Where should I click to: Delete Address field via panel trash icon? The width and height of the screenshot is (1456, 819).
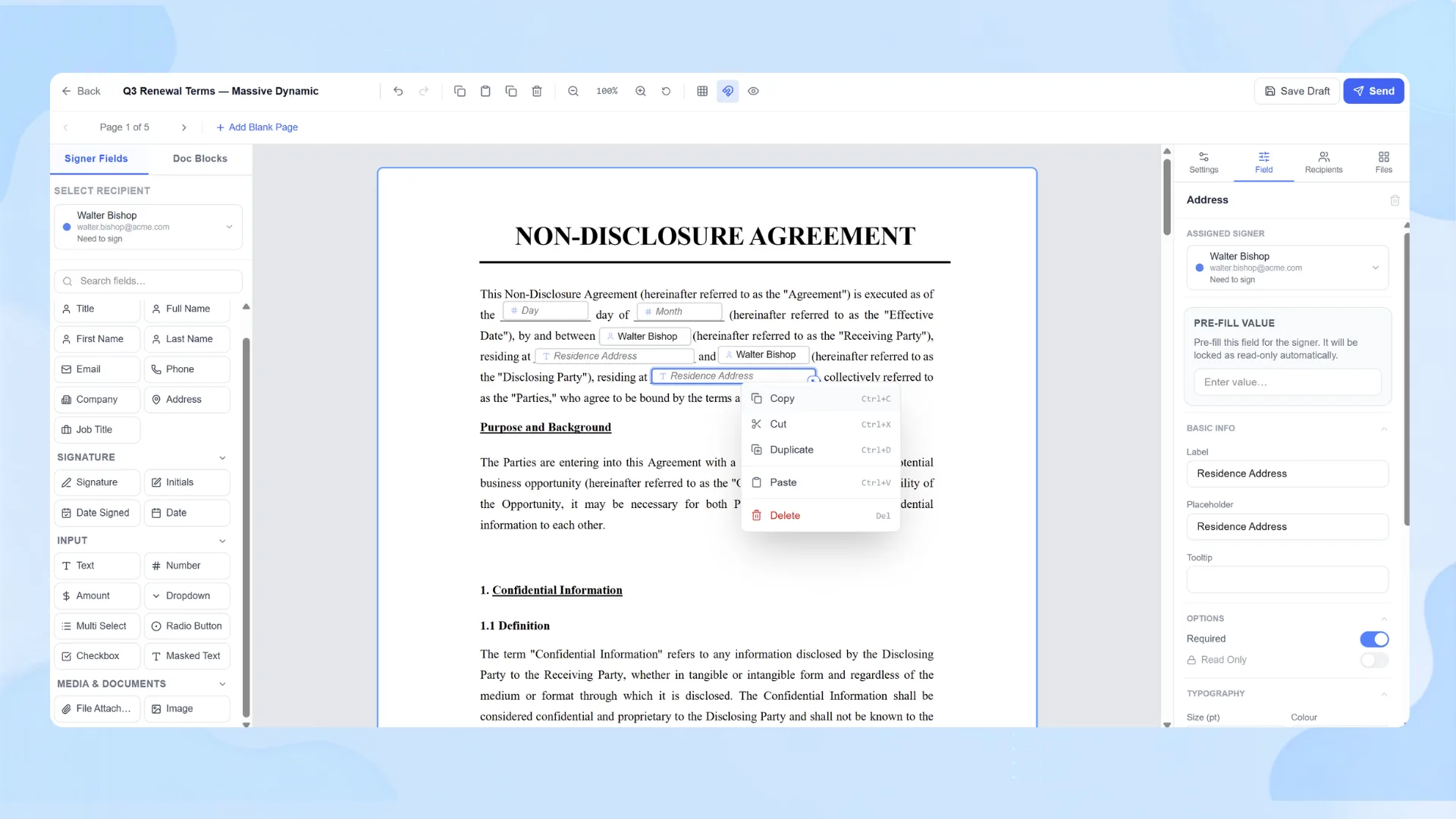coord(1395,200)
